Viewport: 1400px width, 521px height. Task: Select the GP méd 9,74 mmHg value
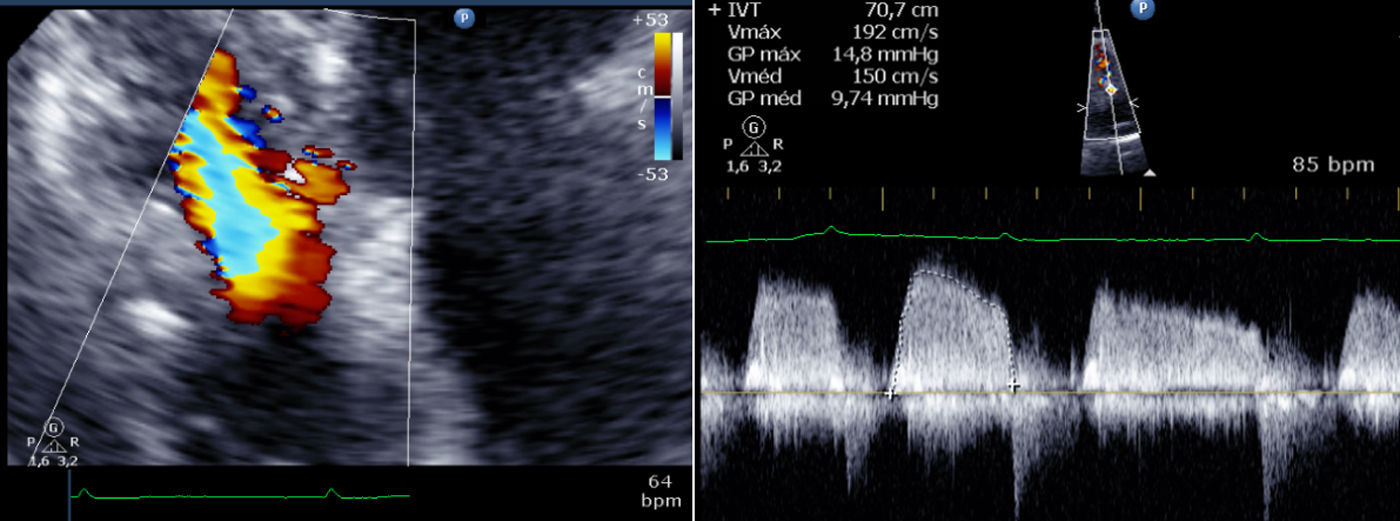click(x=885, y=98)
